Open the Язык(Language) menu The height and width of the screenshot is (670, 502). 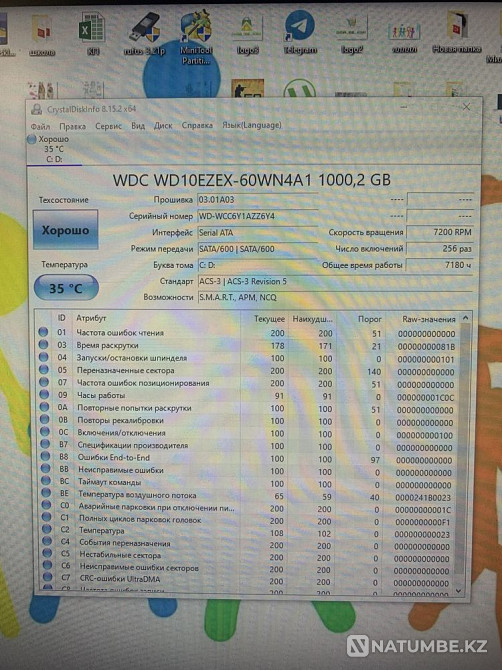252,125
